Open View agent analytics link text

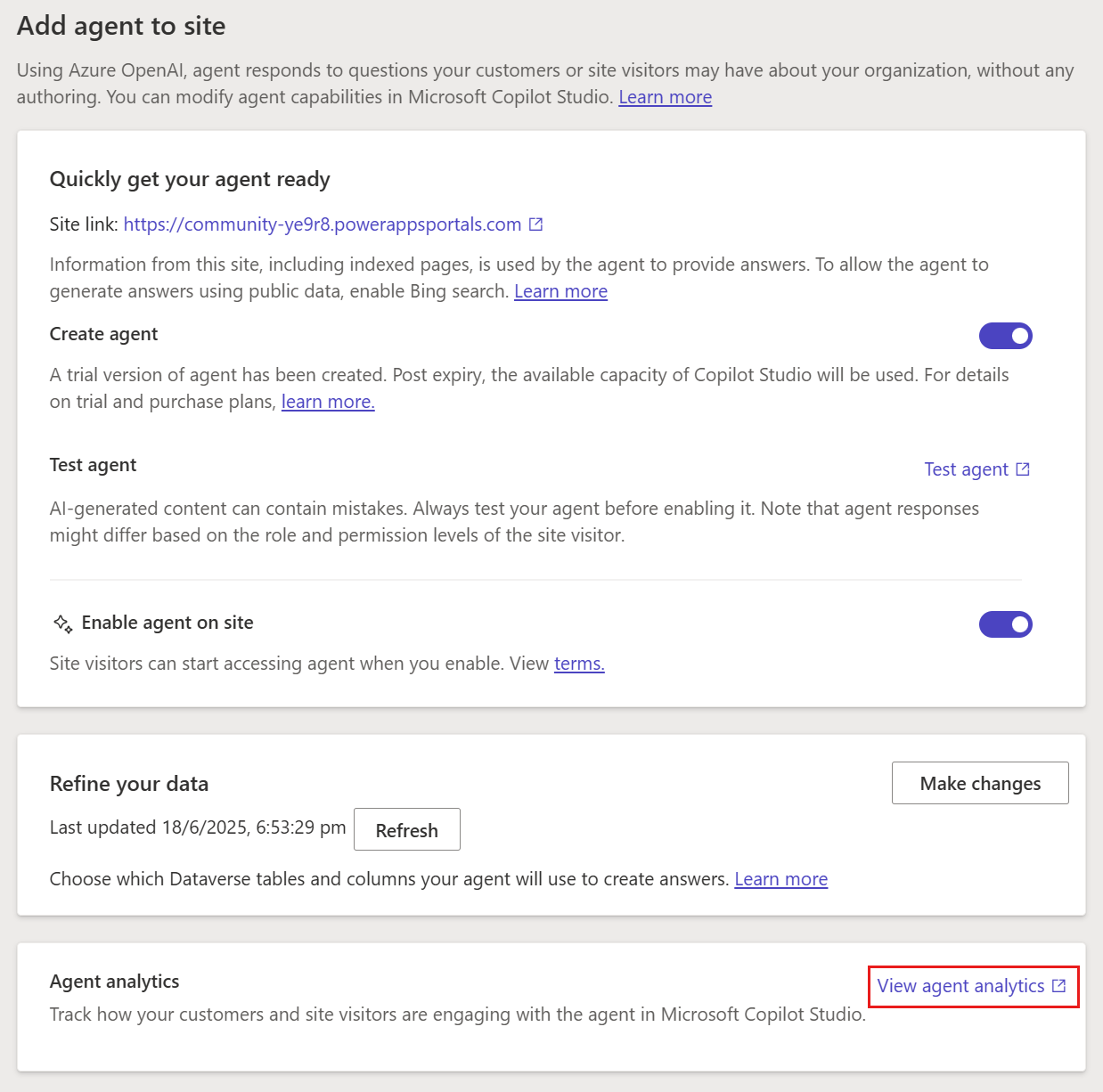[x=960, y=986]
